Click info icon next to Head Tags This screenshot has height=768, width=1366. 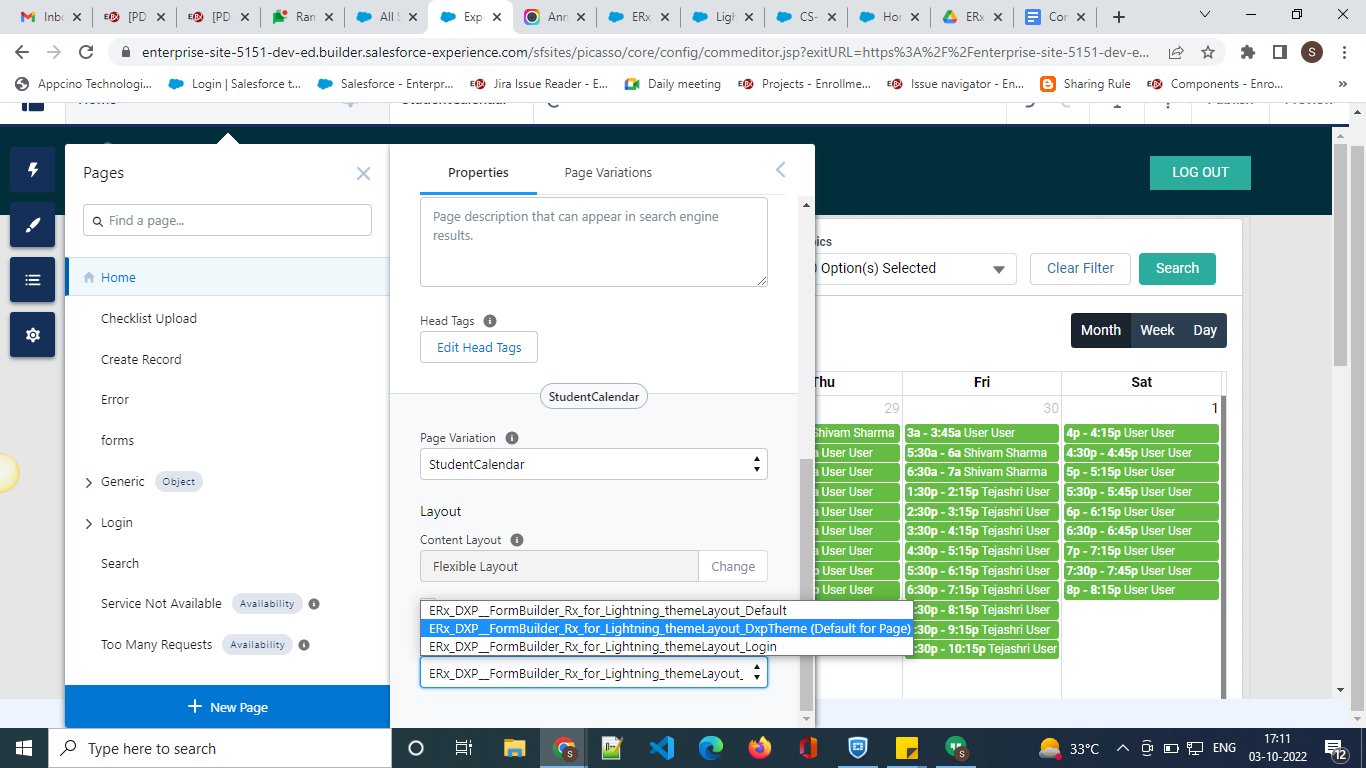point(490,321)
